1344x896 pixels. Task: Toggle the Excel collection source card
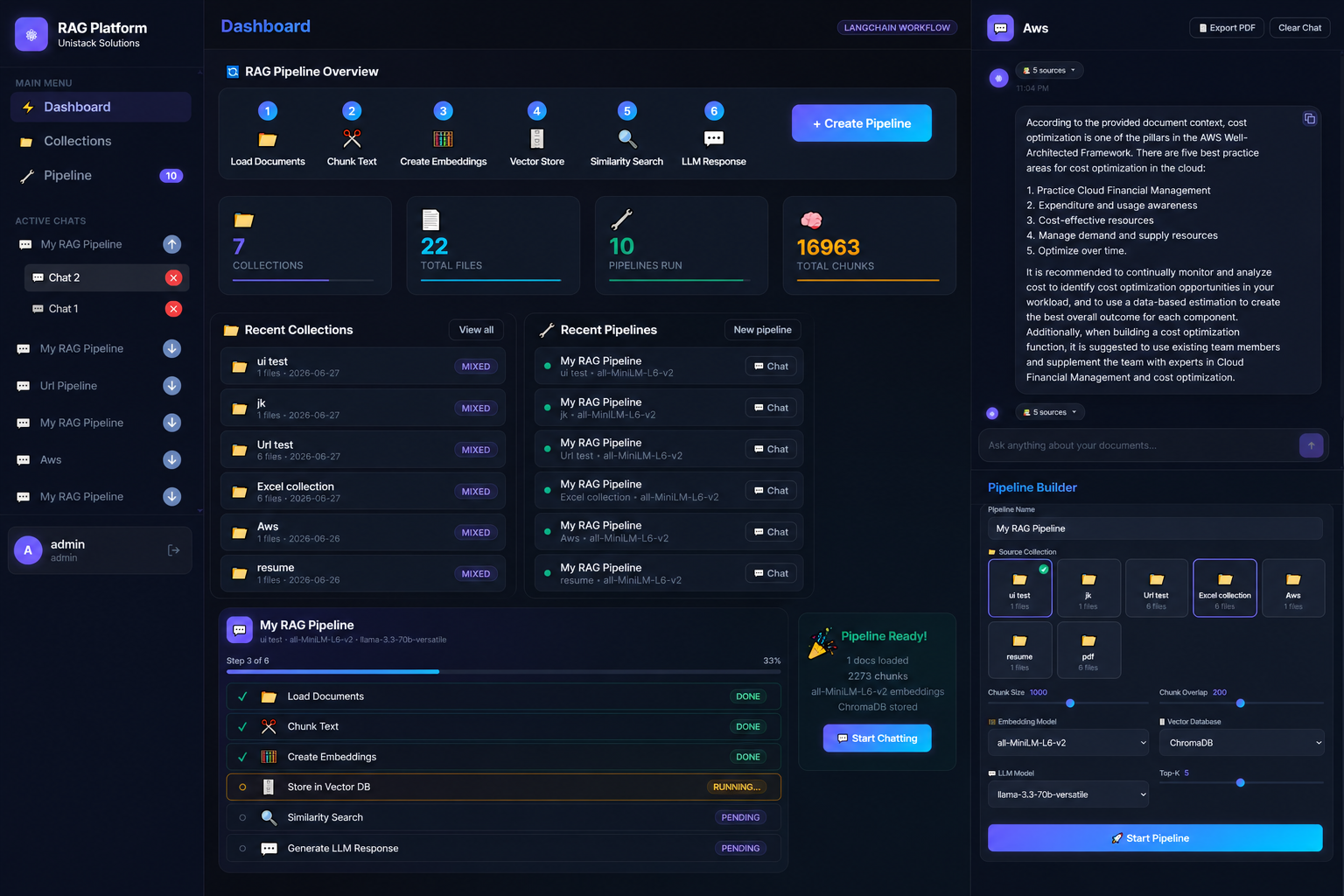click(1225, 588)
